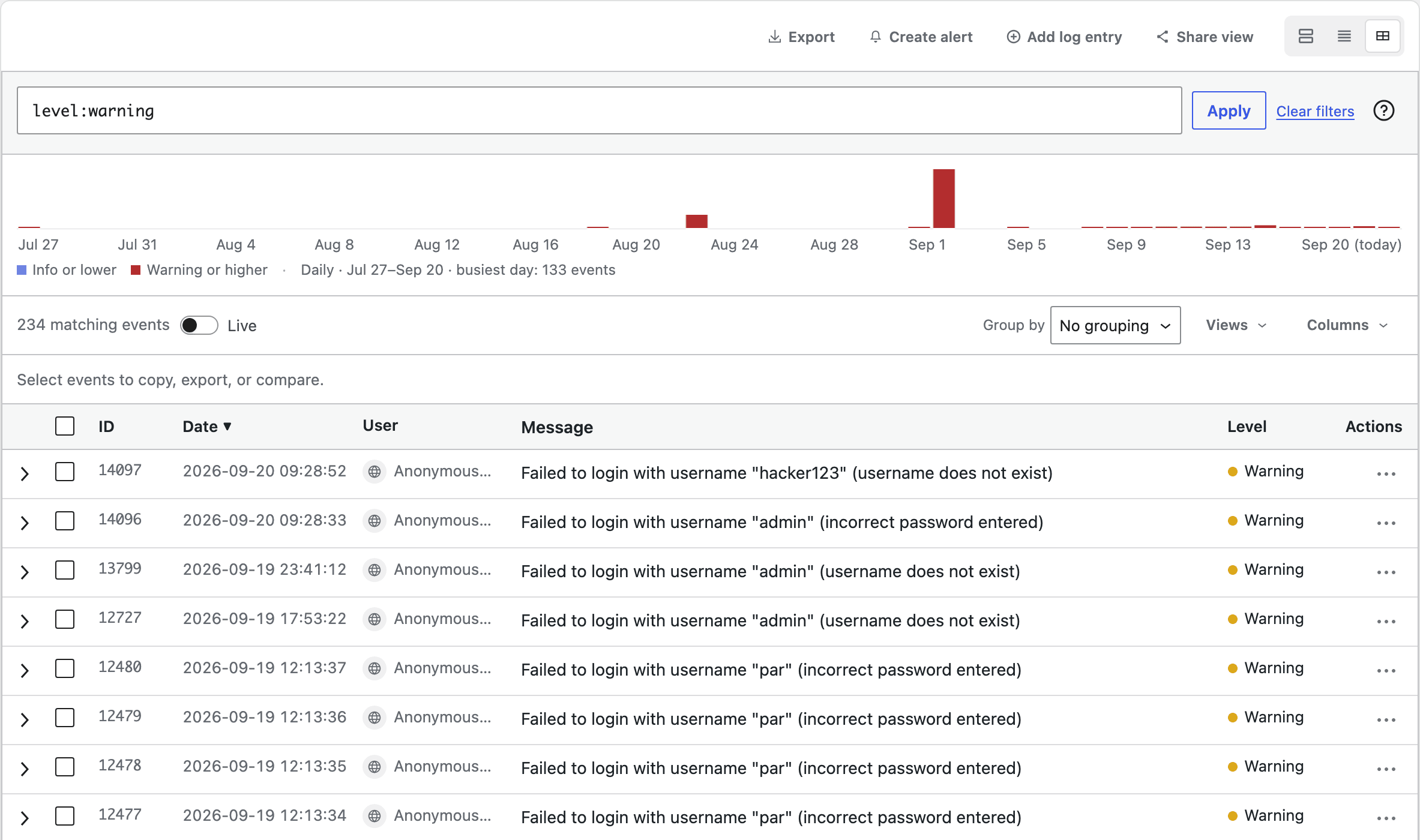Click date 2026-09-19 23:41:12 cell
1420x840 pixels.
coord(265,569)
